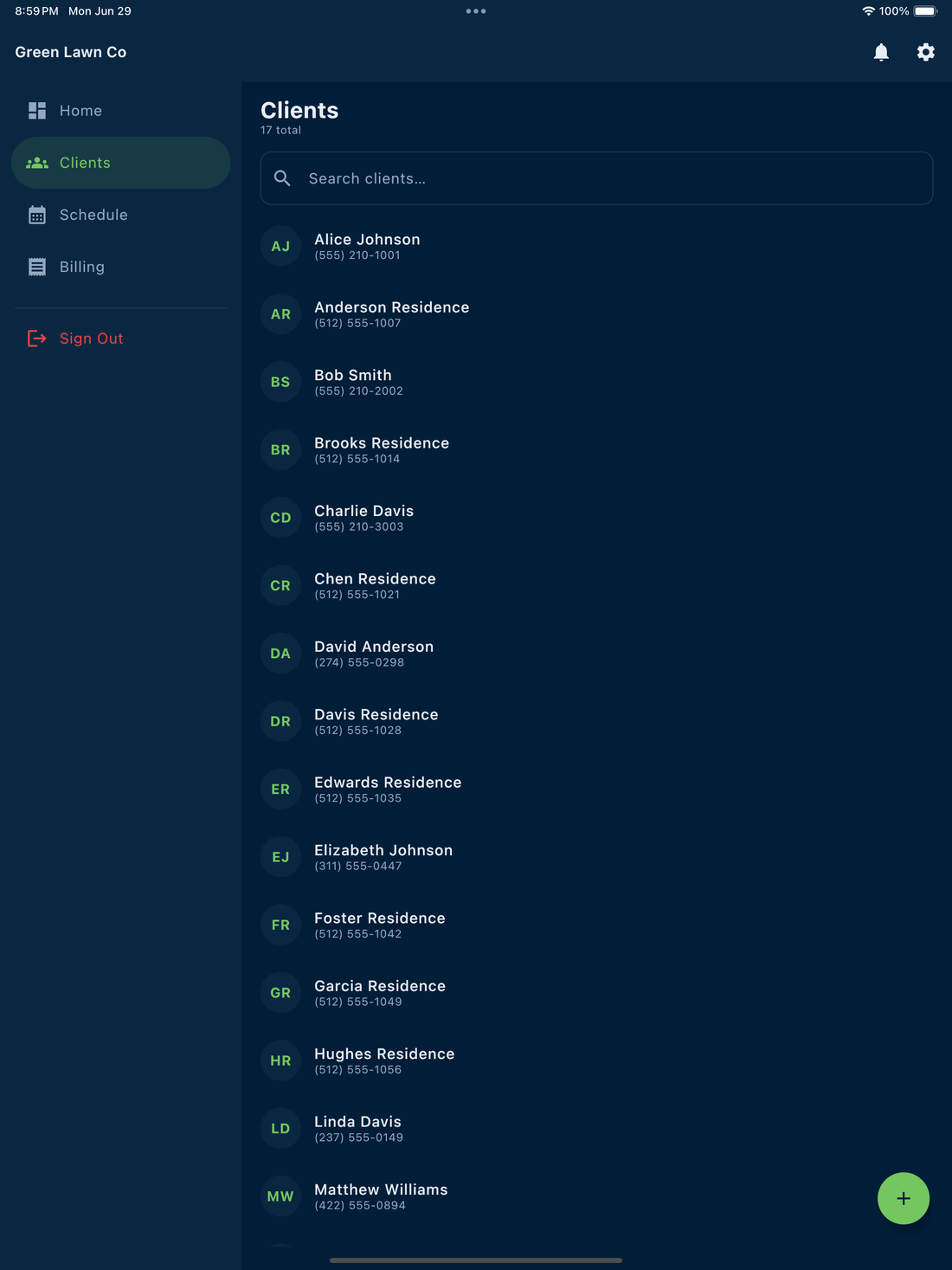The image size is (952, 1270).
Task: Tap the CR avatar circle
Action: coord(280,585)
